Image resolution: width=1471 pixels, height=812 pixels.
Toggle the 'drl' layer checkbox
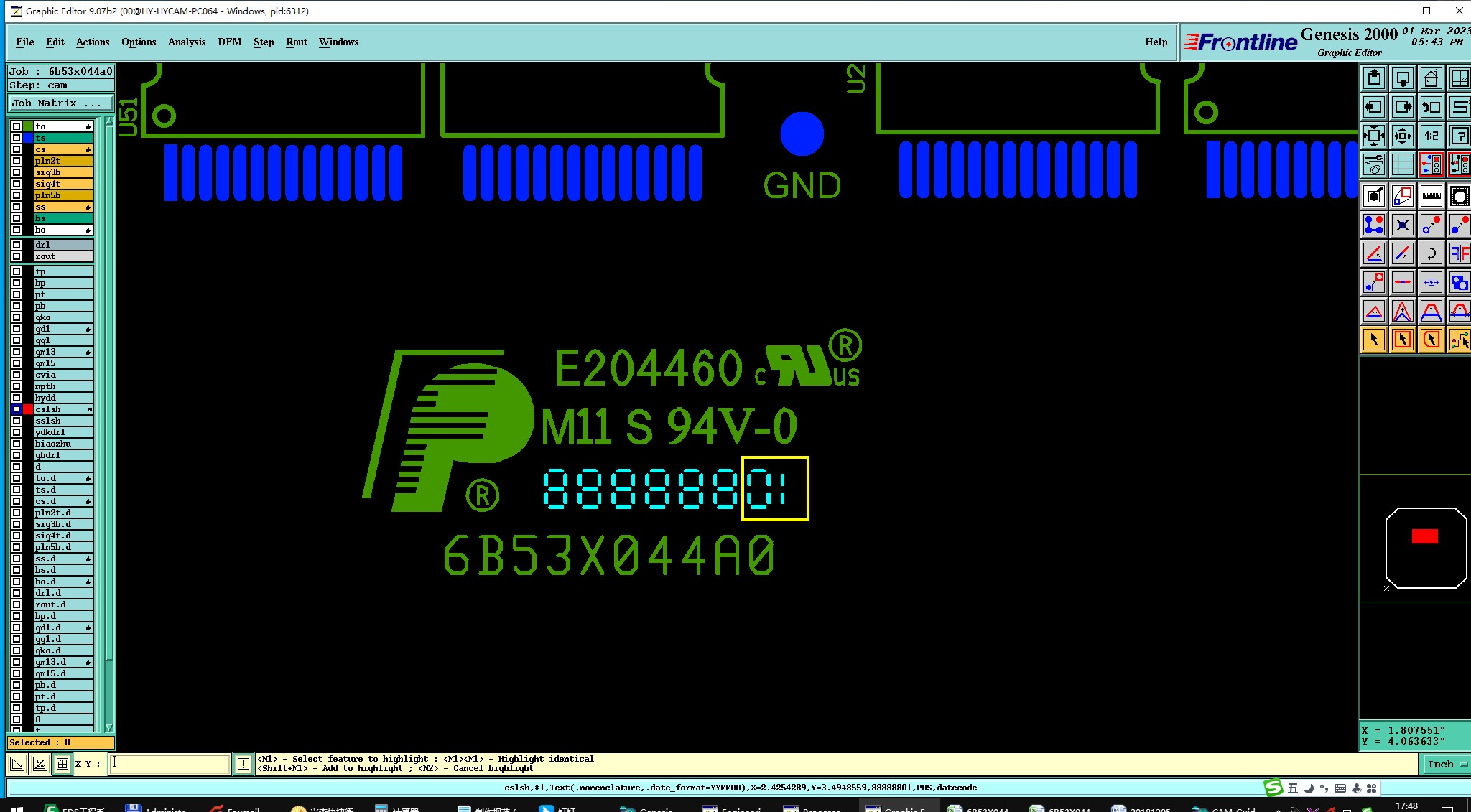17,245
